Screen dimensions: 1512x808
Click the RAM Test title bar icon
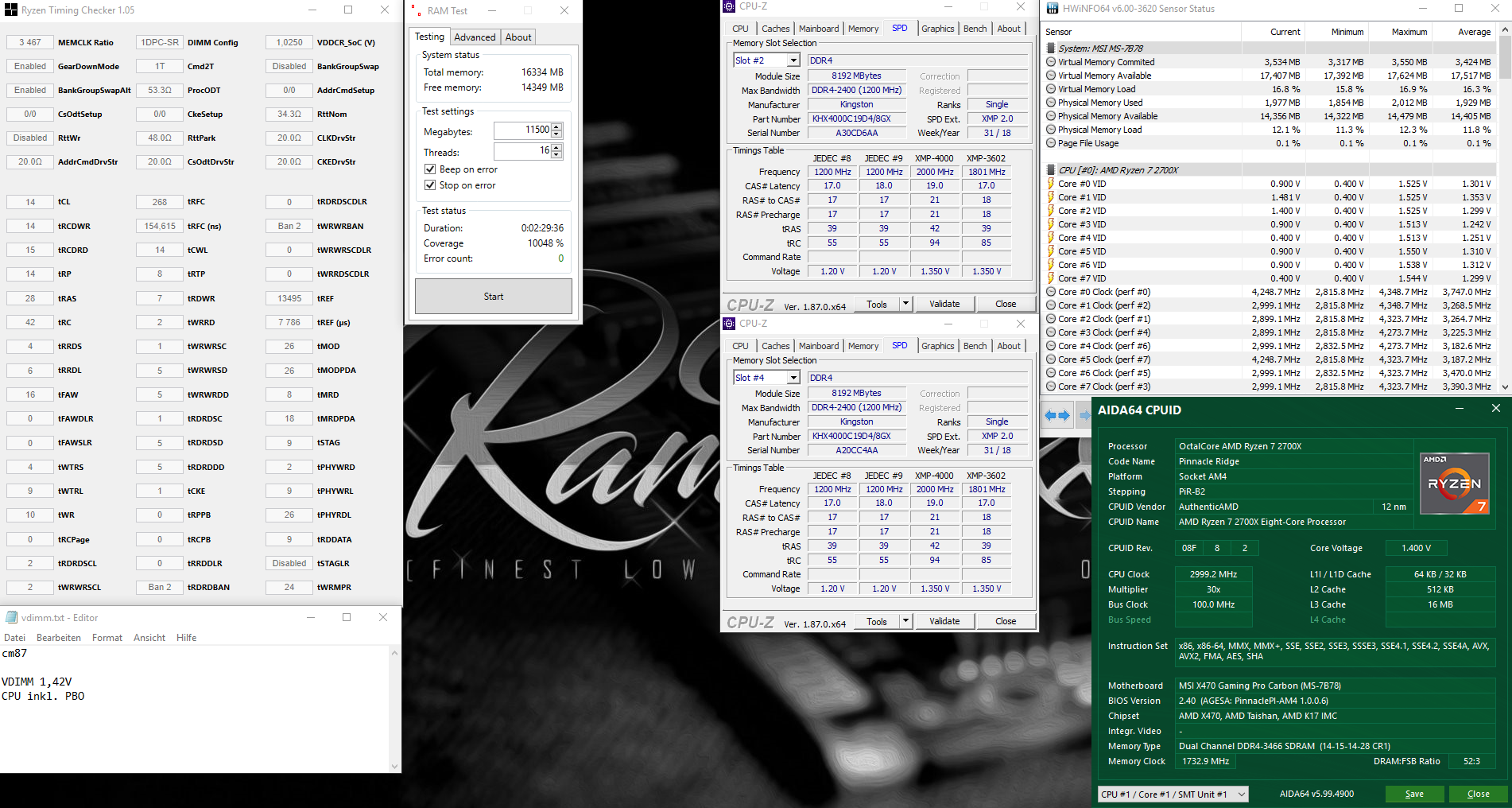417,10
